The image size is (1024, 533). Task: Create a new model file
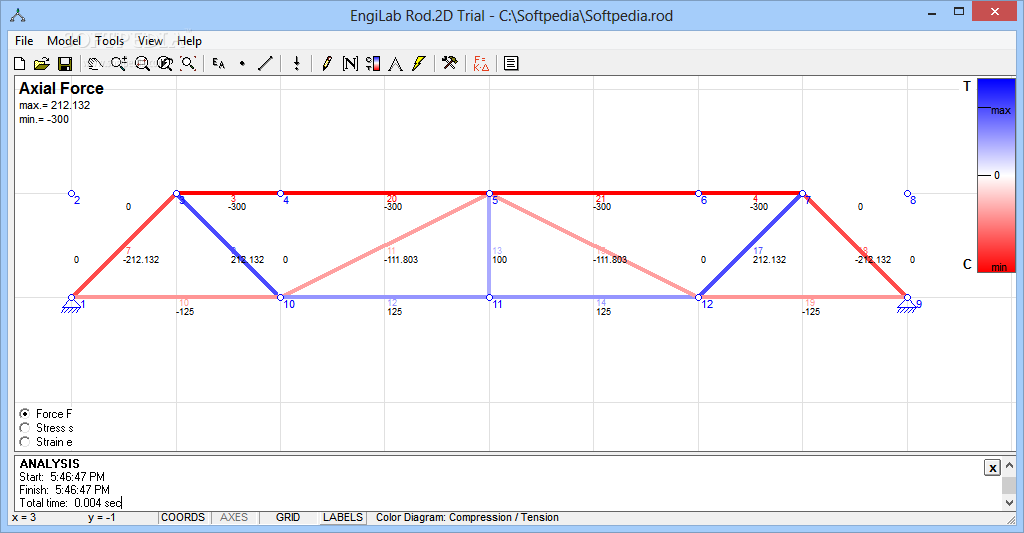(20, 63)
